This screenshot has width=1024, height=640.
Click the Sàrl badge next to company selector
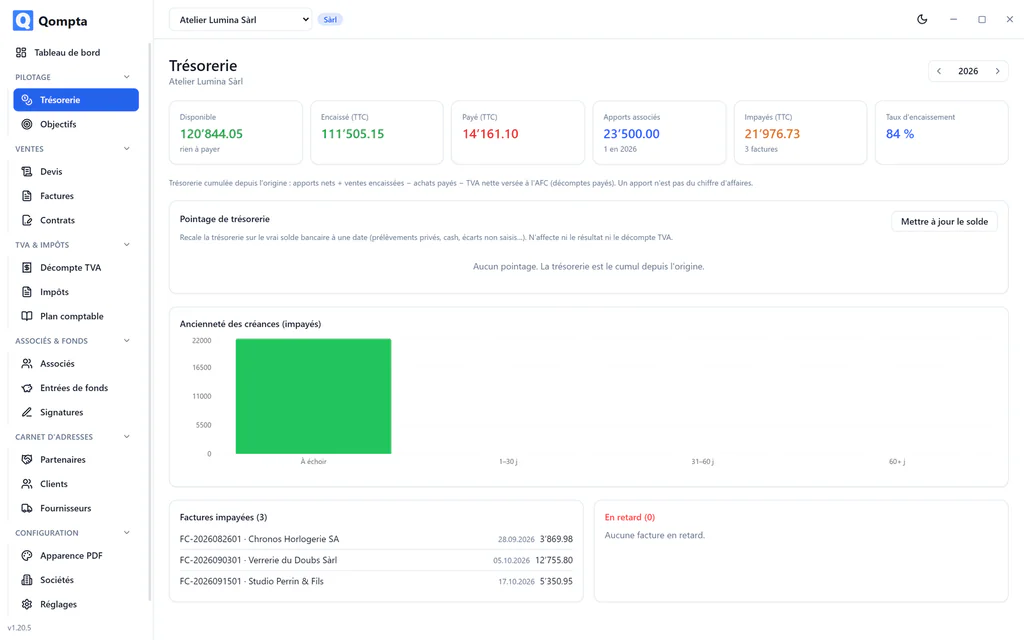click(330, 20)
